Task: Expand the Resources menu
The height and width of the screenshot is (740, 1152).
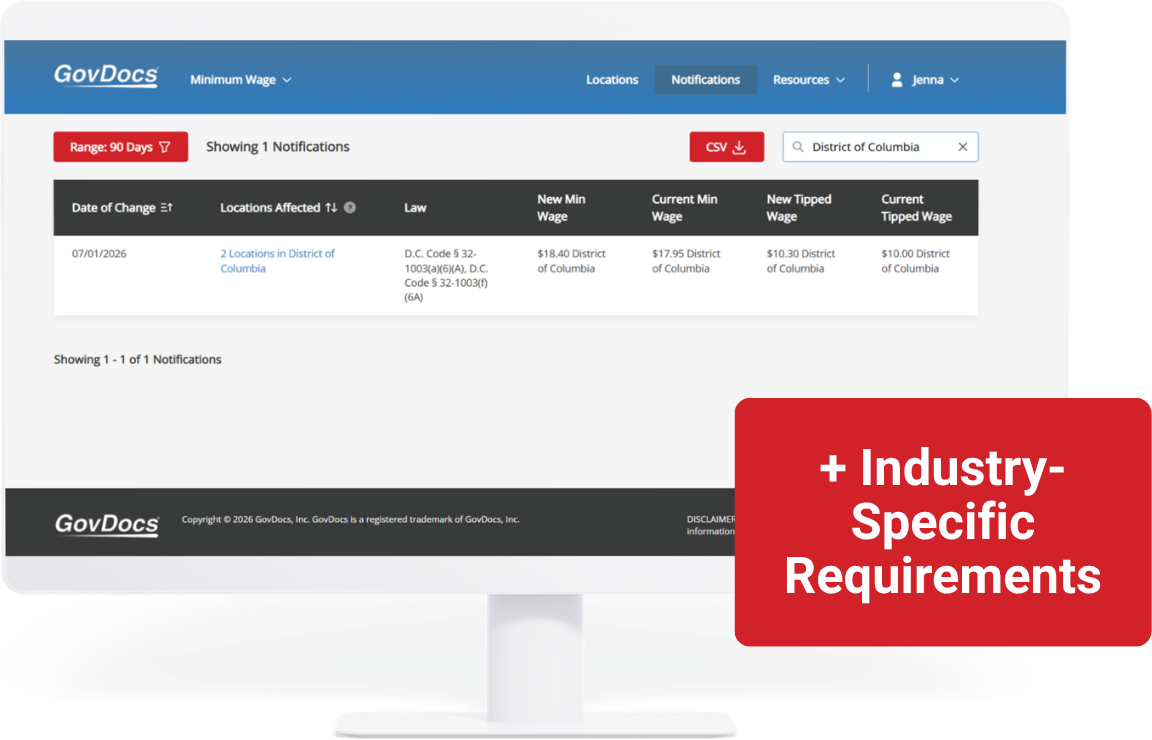Action: click(x=808, y=79)
